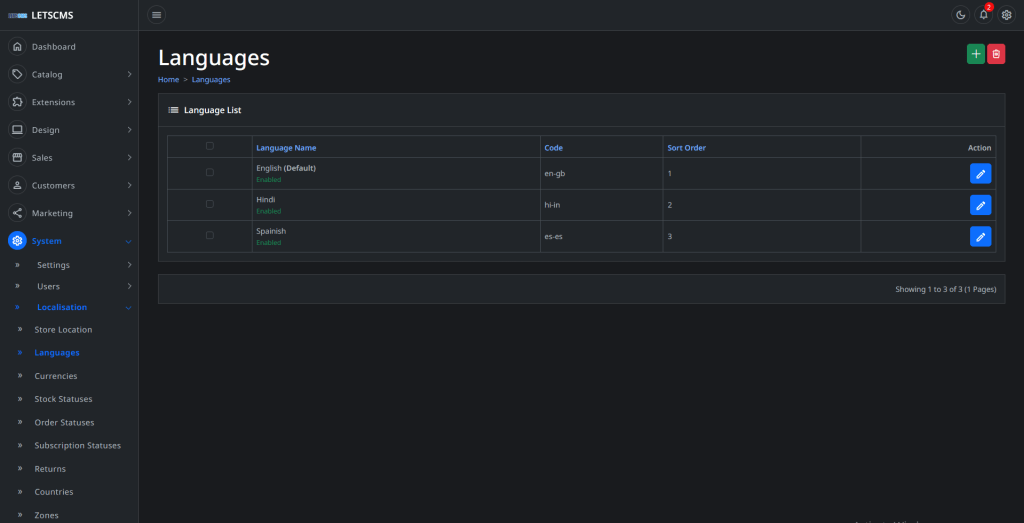Toggle dark mode with the moon icon
Image resolution: width=1024 pixels, height=523 pixels.
(960, 15)
